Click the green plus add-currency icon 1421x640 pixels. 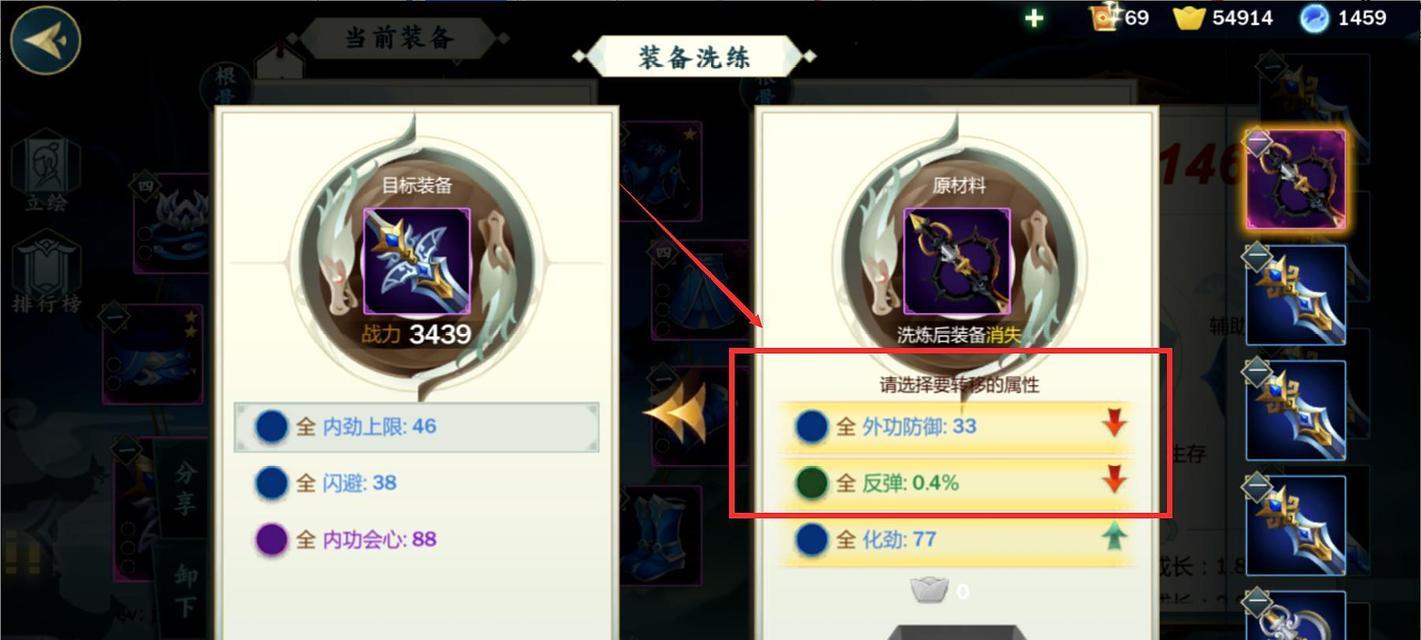pos(1035,18)
